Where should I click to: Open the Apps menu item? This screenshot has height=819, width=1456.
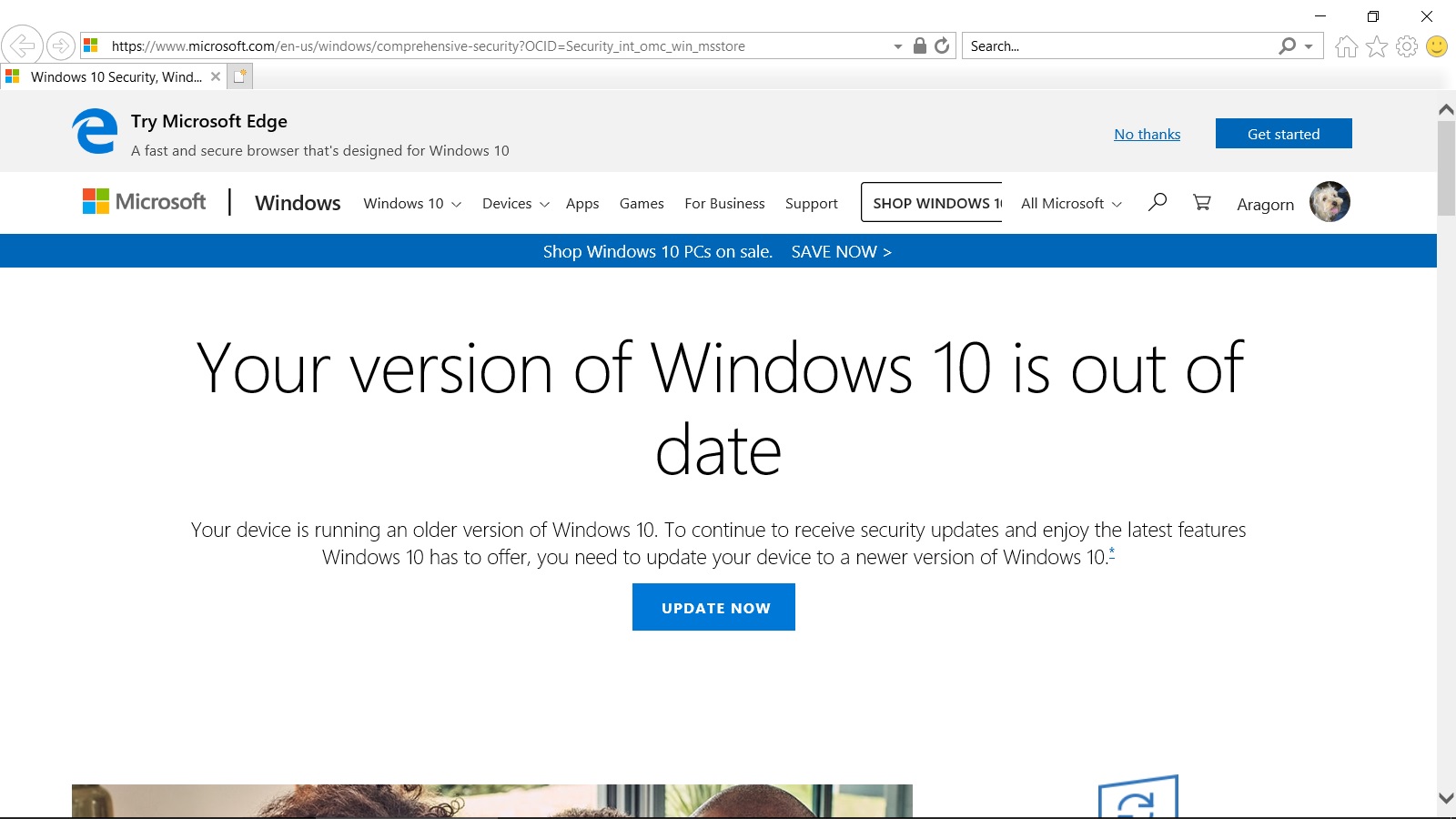click(x=582, y=204)
